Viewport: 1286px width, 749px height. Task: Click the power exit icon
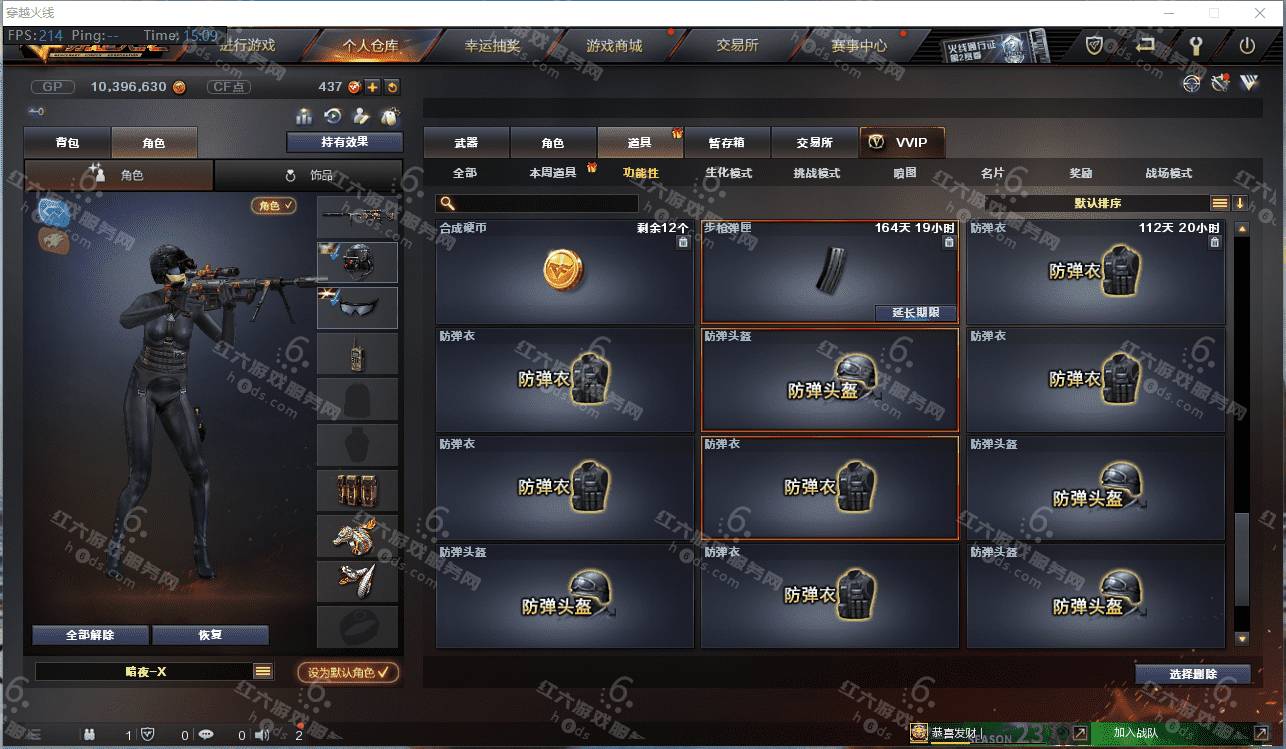click(1247, 45)
